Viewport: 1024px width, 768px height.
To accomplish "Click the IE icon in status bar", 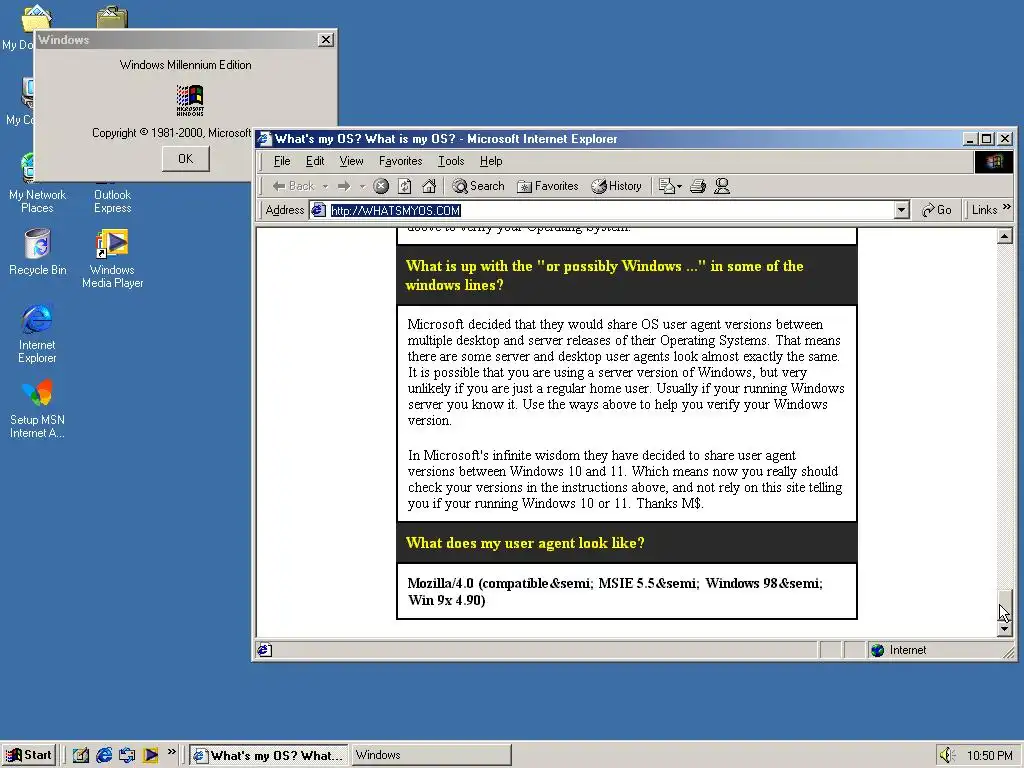I will click(264, 650).
